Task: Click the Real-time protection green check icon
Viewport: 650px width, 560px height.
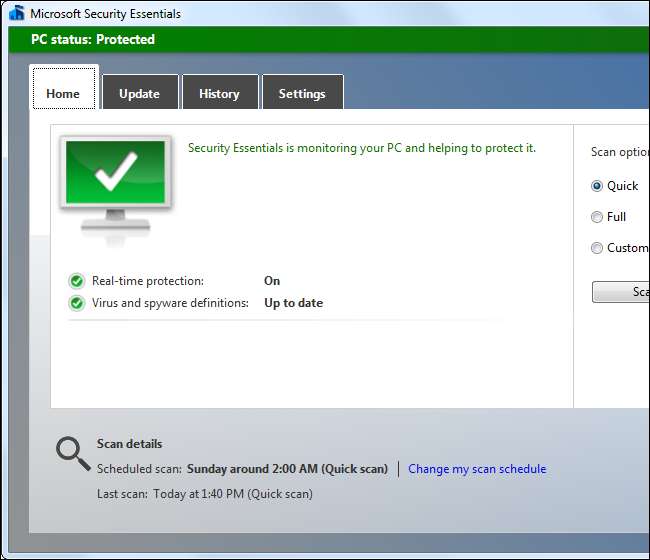Action: [x=77, y=281]
